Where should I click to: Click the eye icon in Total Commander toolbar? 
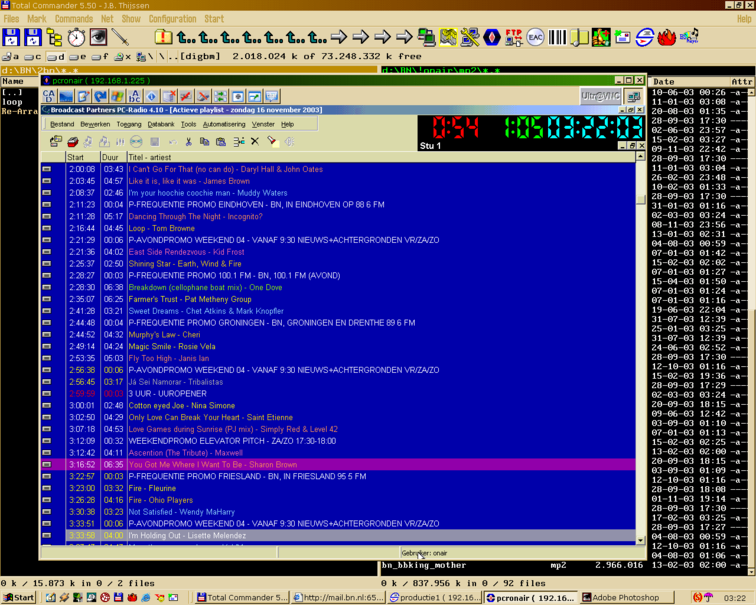coord(98,38)
